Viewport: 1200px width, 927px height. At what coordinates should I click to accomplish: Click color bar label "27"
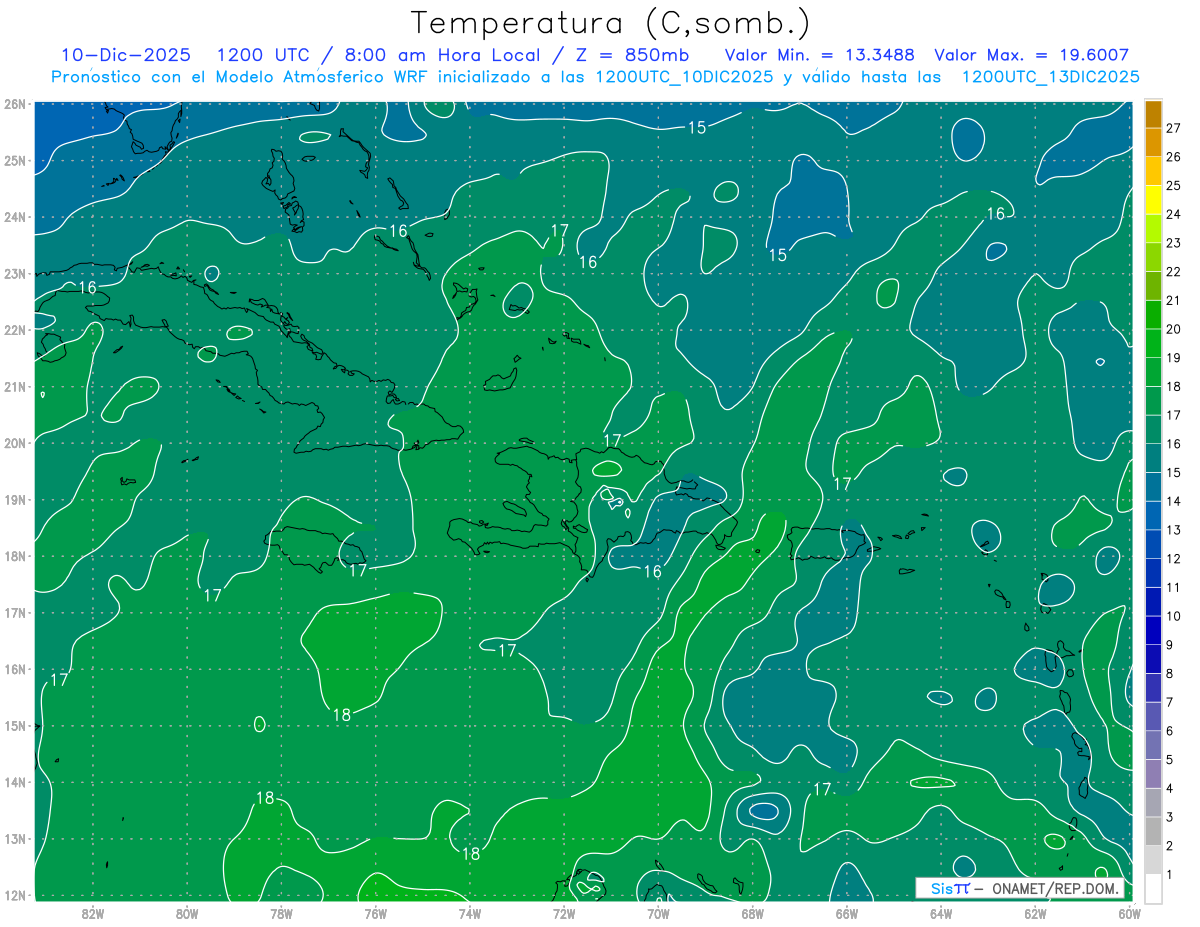1174,127
